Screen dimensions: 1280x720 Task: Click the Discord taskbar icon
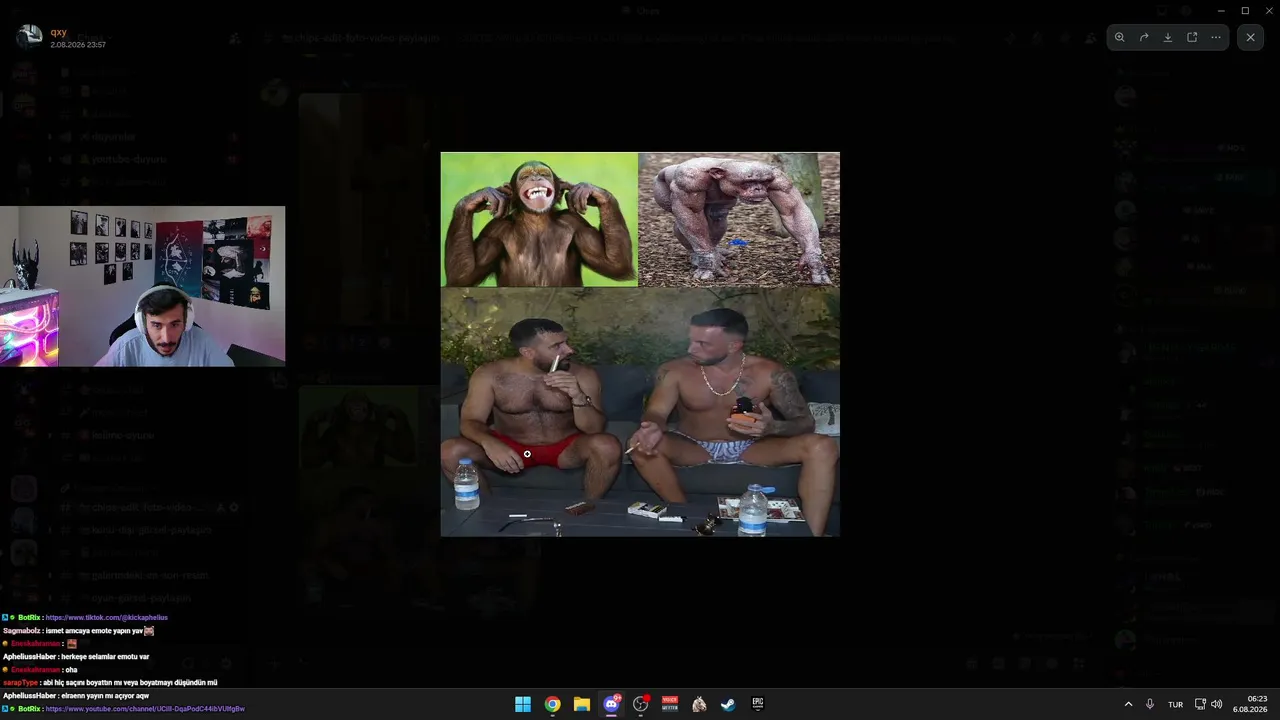611,704
